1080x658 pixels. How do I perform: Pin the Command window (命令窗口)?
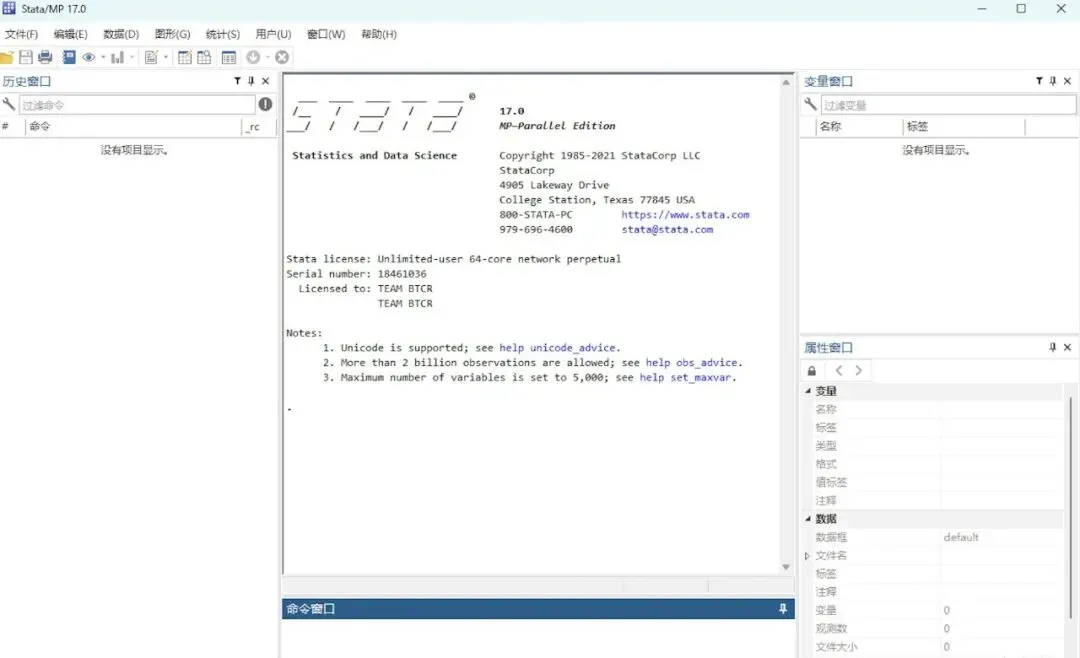pyautogui.click(x=783, y=609)
